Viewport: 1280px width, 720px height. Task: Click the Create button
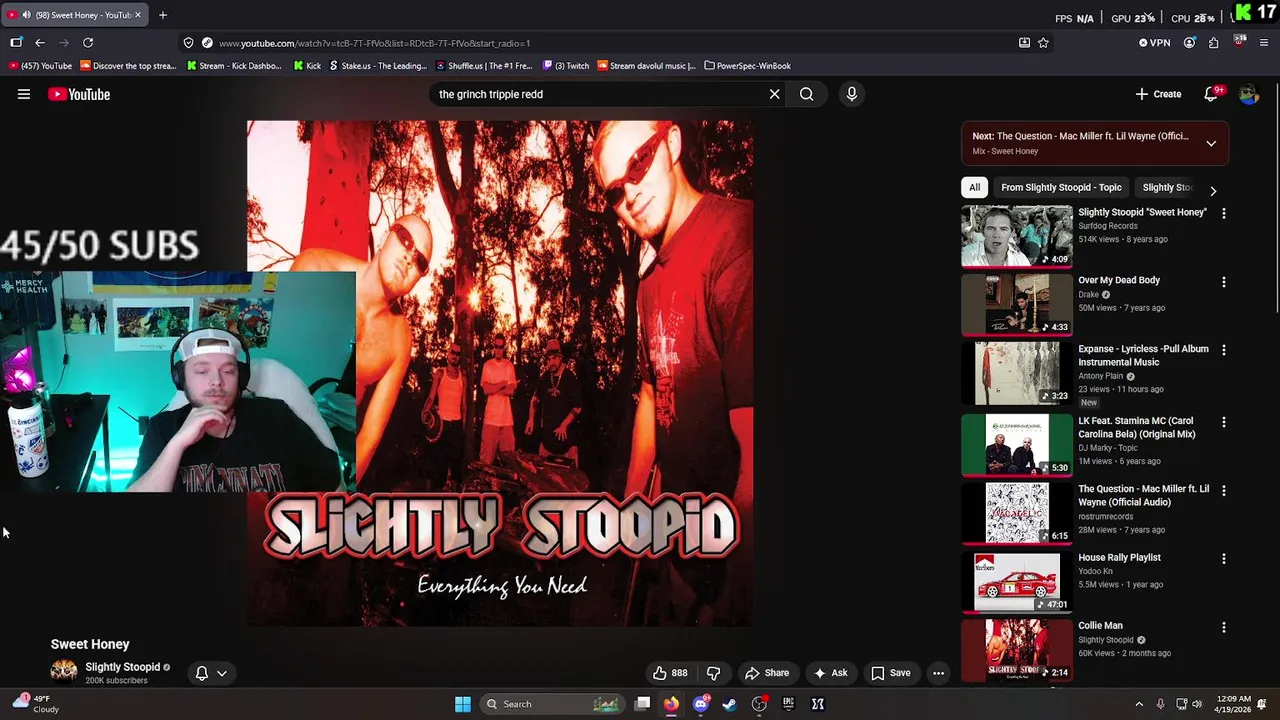tap(1159, 94)
